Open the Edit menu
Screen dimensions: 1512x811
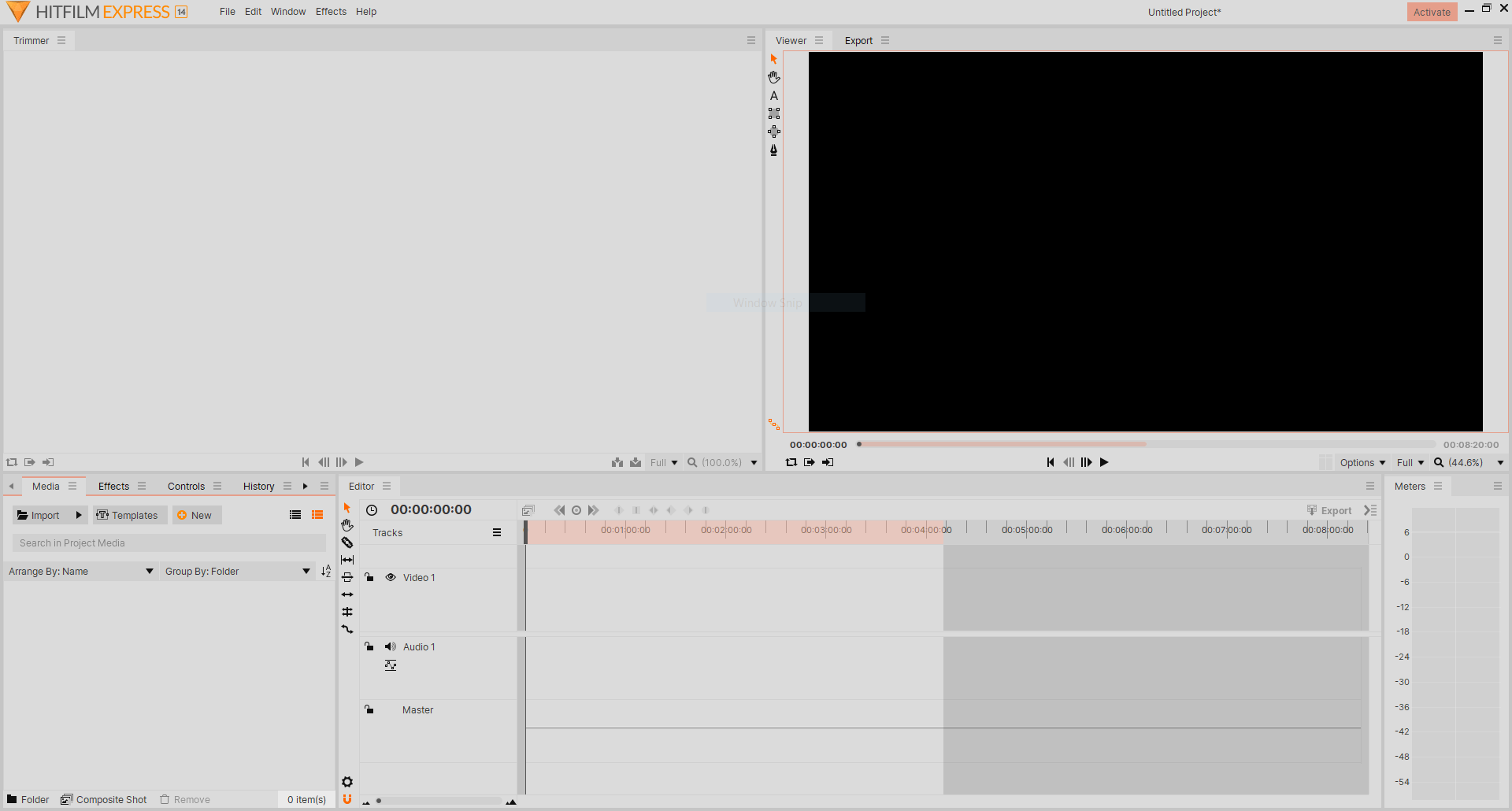pos(253,12)
